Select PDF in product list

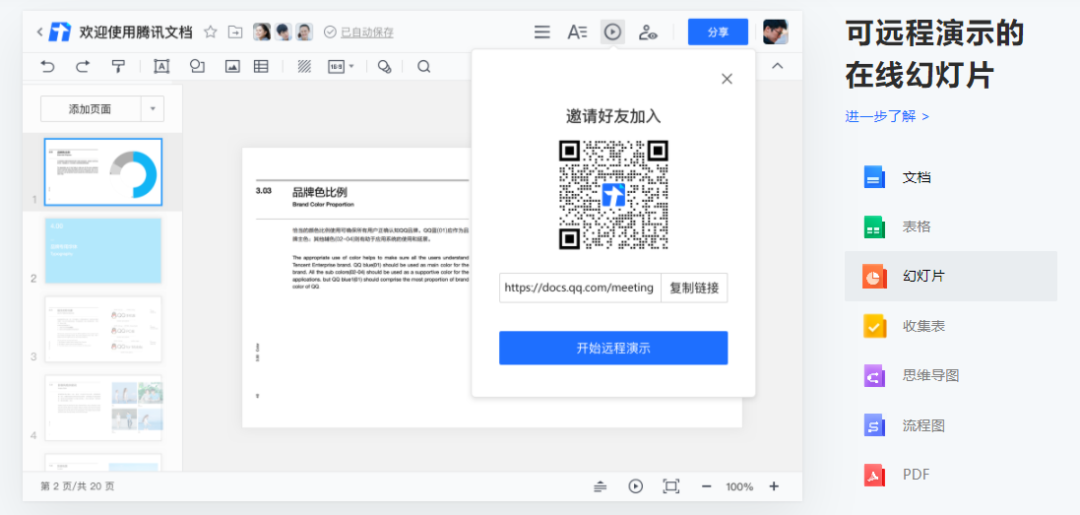point(951,474)
